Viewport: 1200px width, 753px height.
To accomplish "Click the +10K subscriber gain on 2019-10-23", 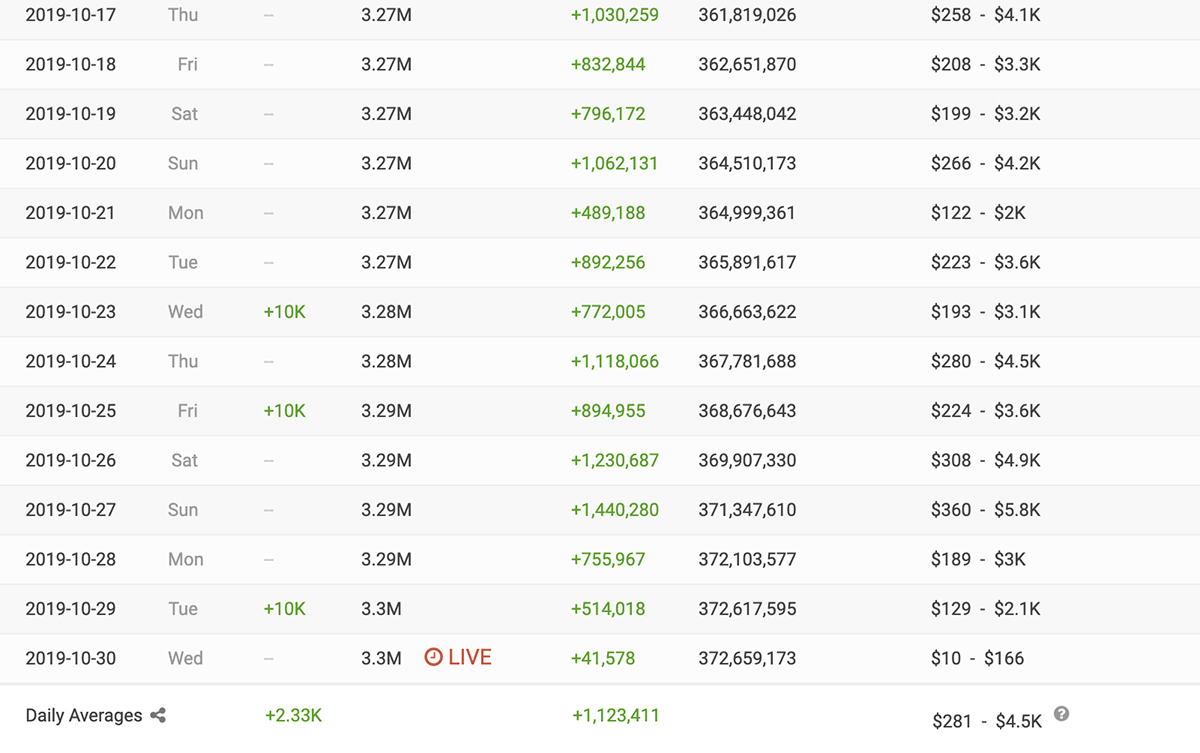I will (284, 312).
